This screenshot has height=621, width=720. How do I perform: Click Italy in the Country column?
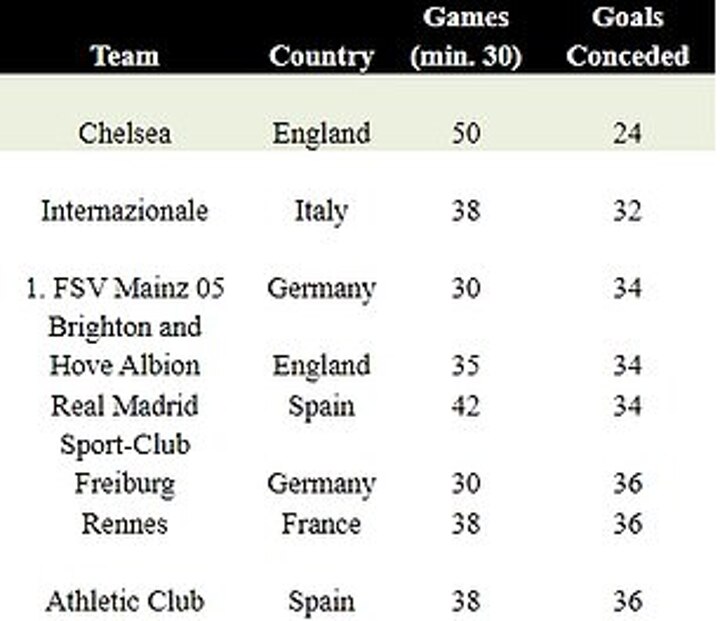click(x=321, y=211)
